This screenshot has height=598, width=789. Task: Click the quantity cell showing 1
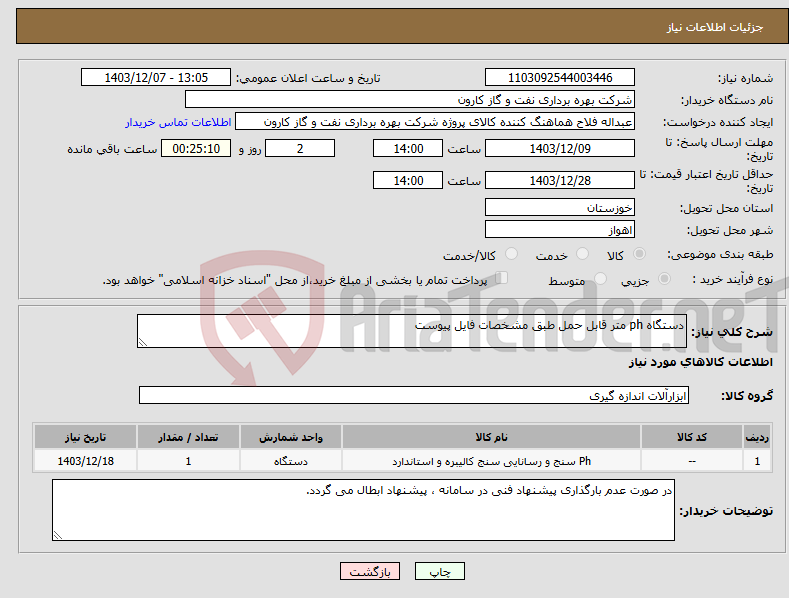click(x=188, y=461)
